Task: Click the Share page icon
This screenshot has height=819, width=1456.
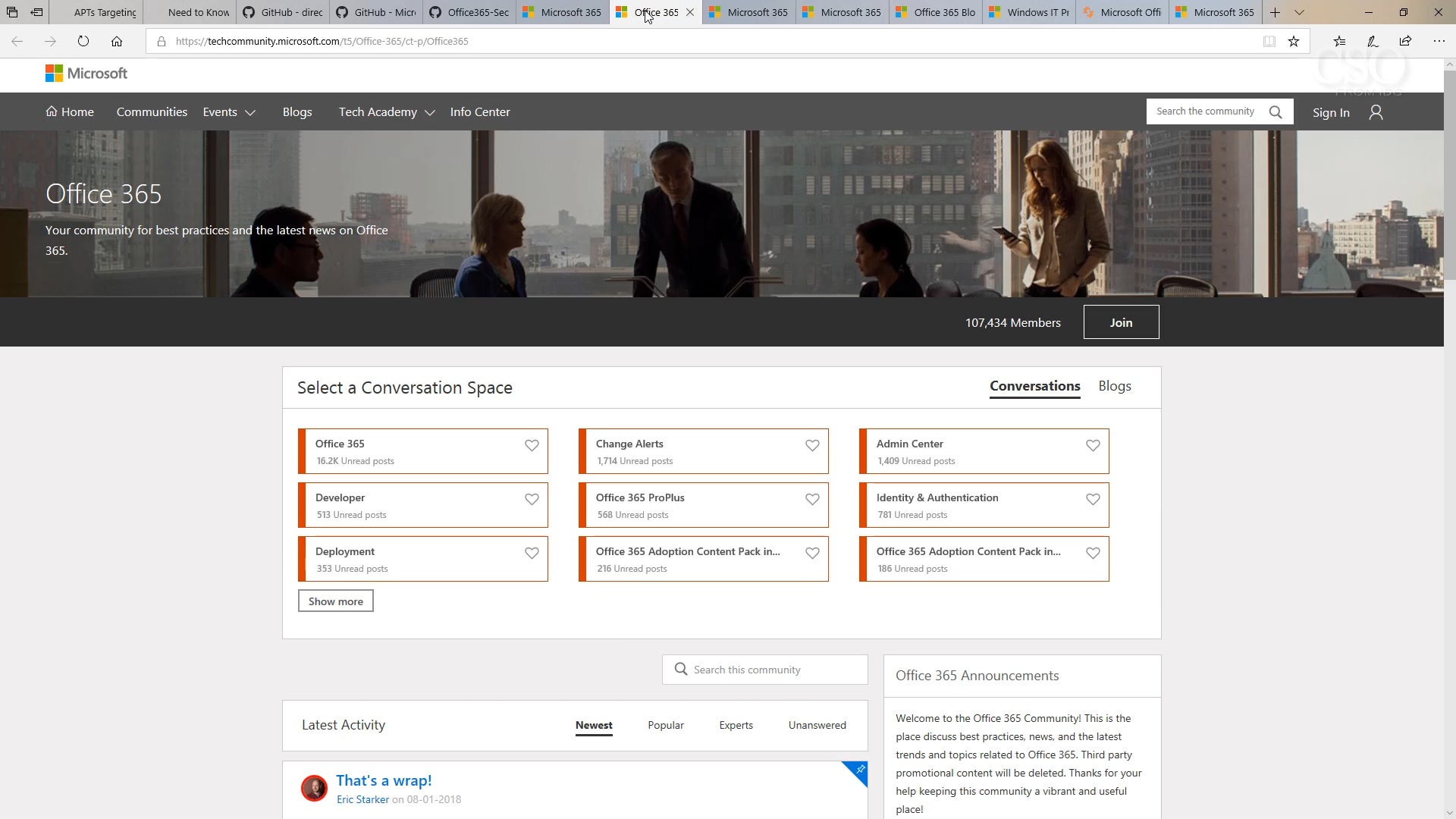Action: [1405, 41]
